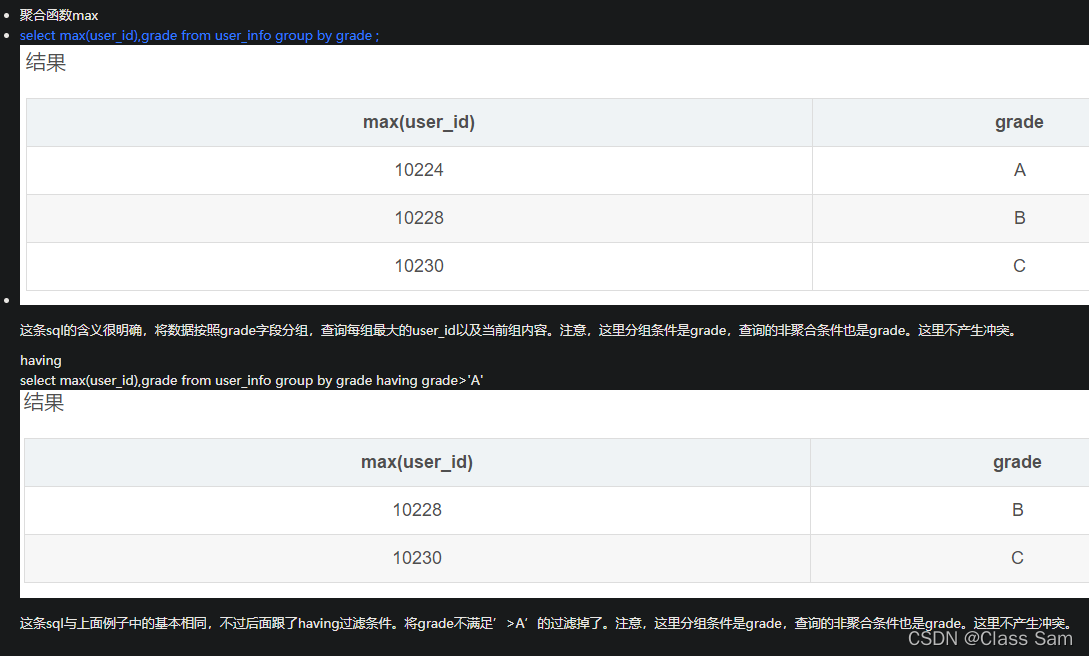Click the second '结果' heading
Viewport: 1089px width, 656px height.
click(44, 403)
